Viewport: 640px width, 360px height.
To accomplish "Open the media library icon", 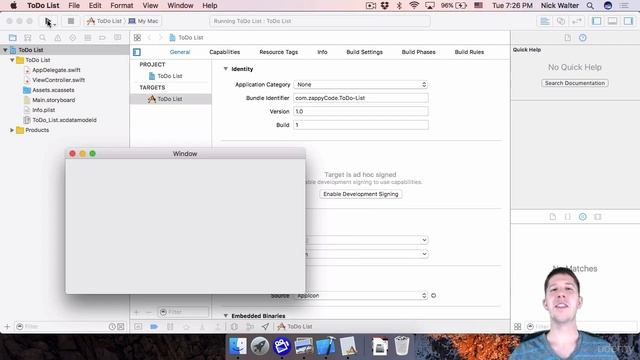I will click(x=598, y=217).
